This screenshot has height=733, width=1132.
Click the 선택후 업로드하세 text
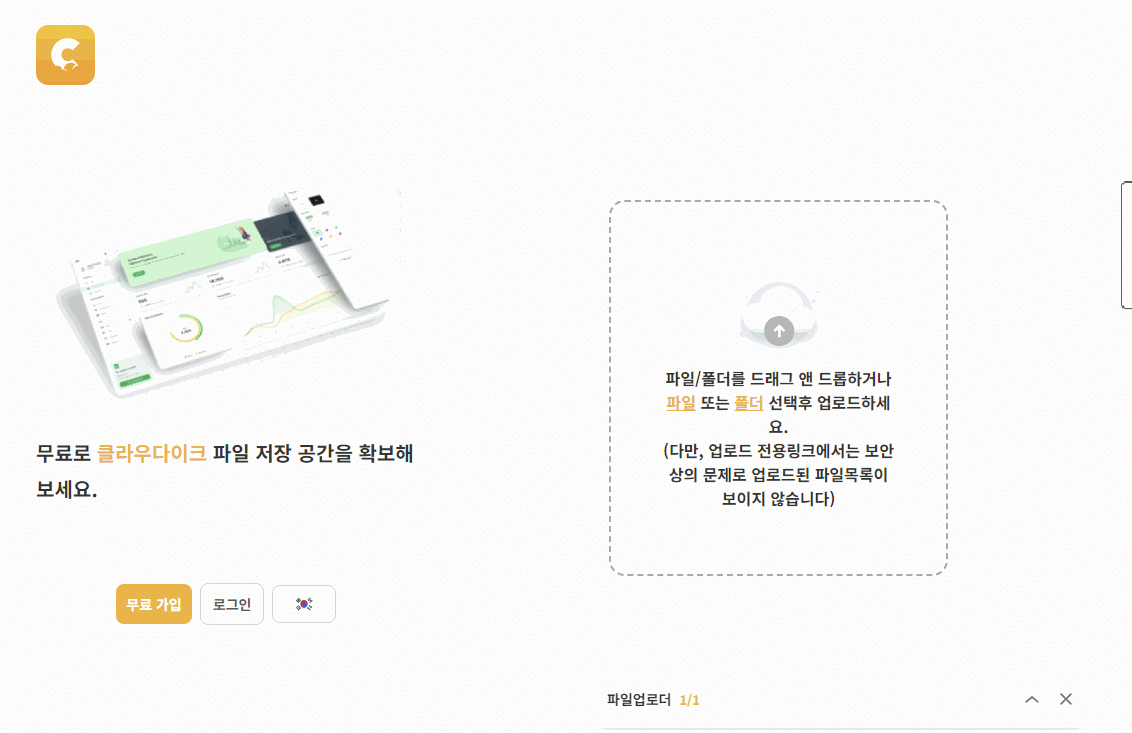click(830, 403)
